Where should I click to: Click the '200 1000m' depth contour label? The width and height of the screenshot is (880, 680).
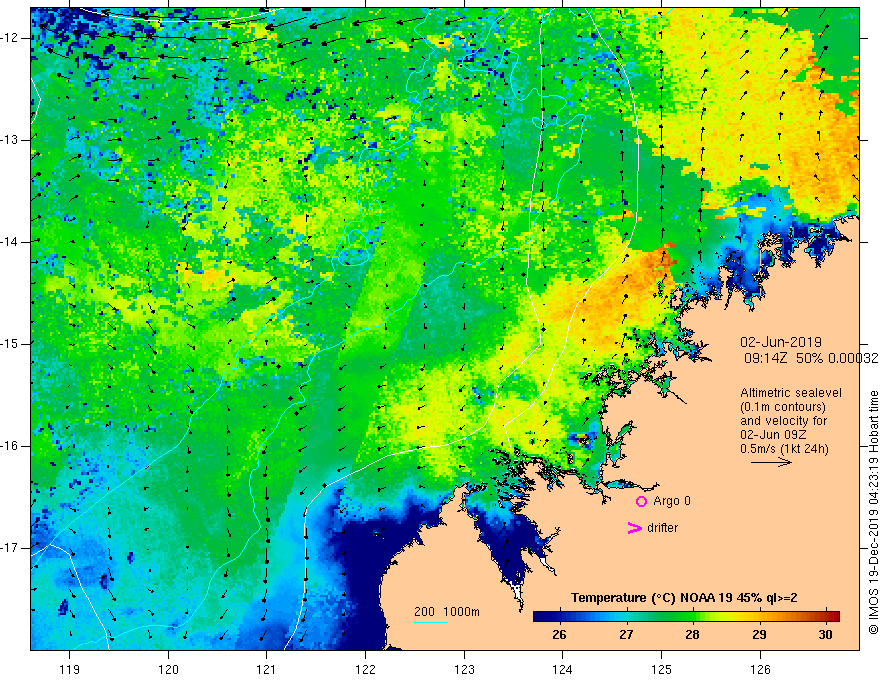pos(447,612)
